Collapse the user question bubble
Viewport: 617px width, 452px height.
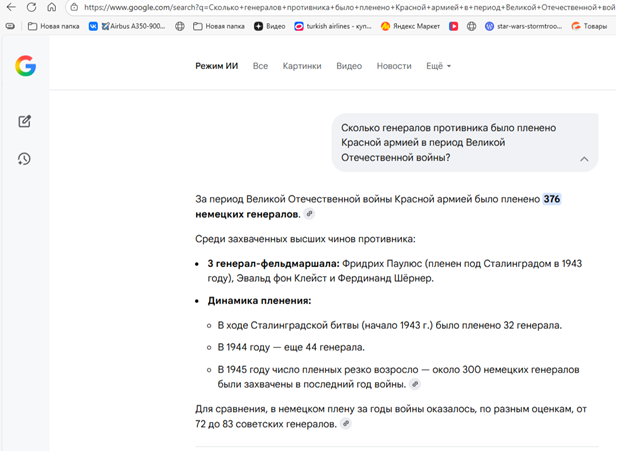click(583, 159)
